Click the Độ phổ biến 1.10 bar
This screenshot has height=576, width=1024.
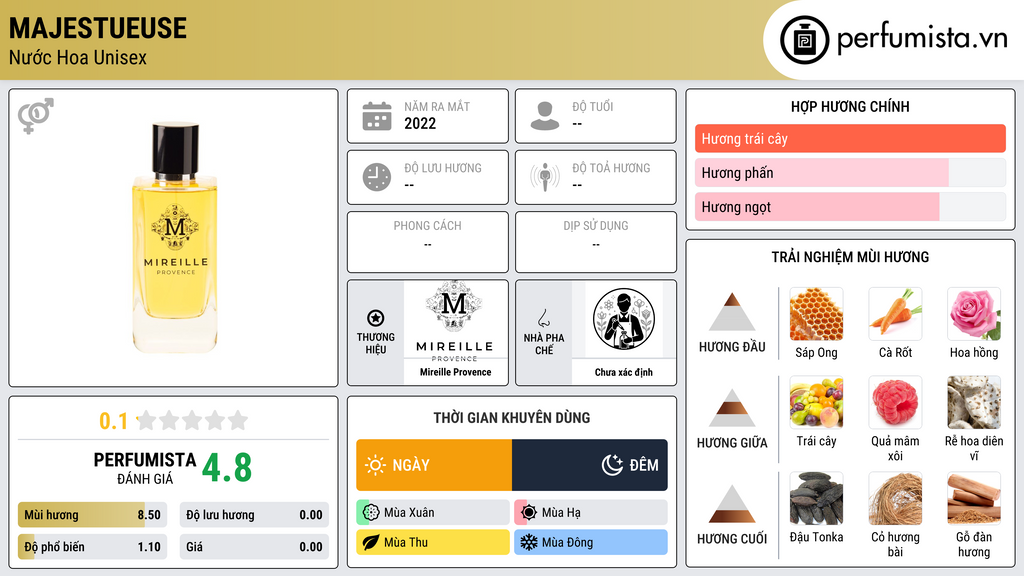[92, 547]
